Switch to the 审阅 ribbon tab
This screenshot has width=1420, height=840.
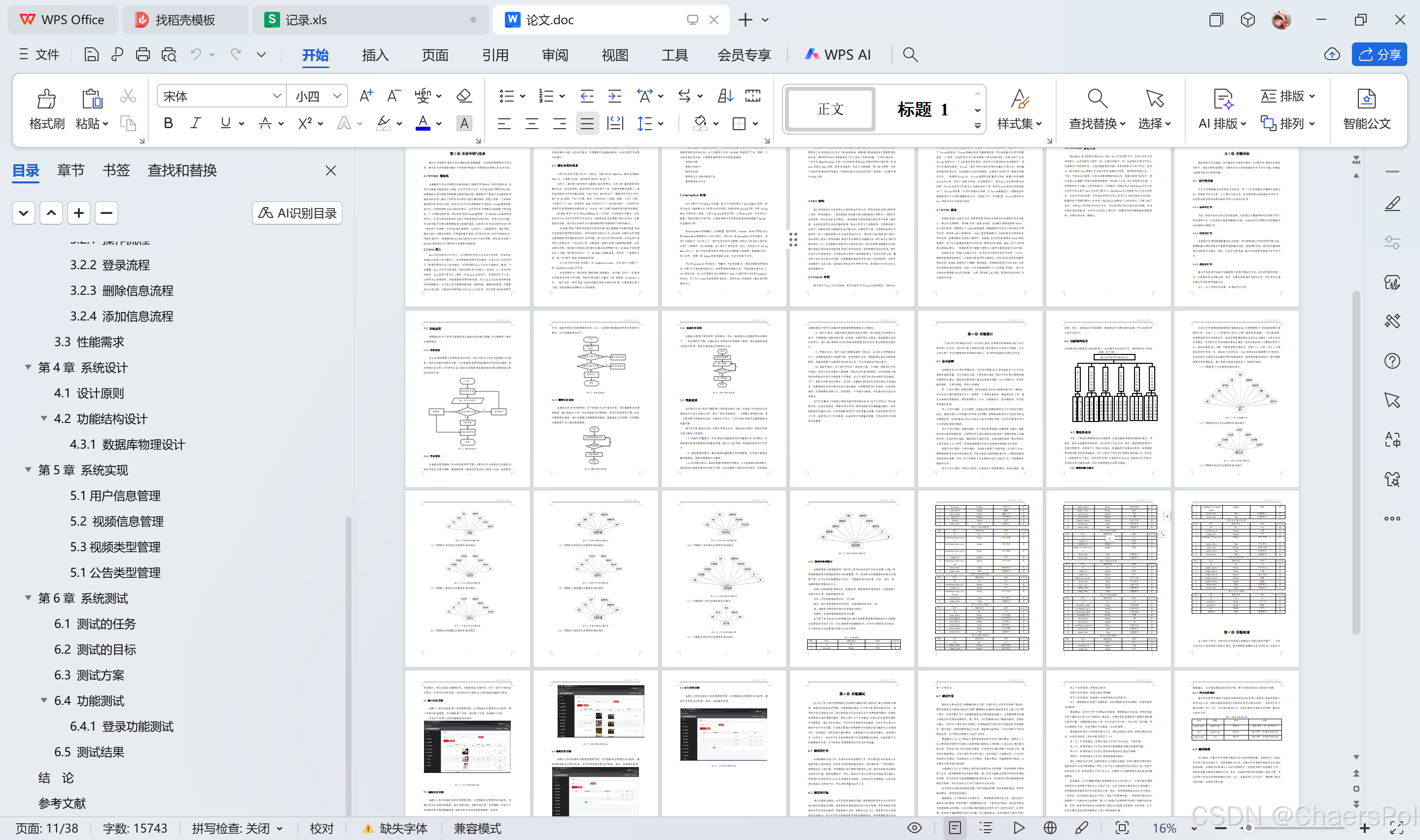[555, 55]
